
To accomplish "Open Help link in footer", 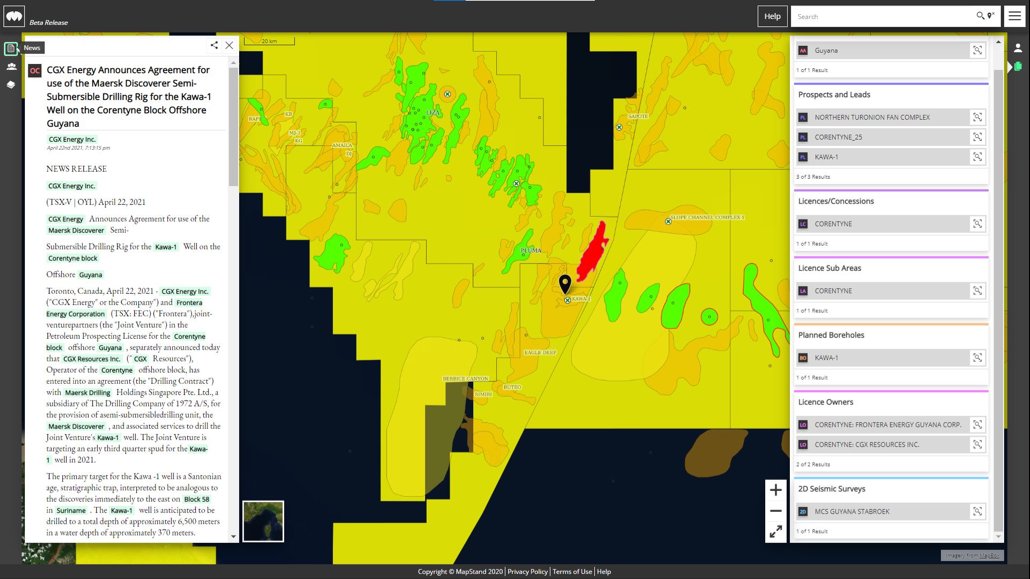I will [604, 572].
